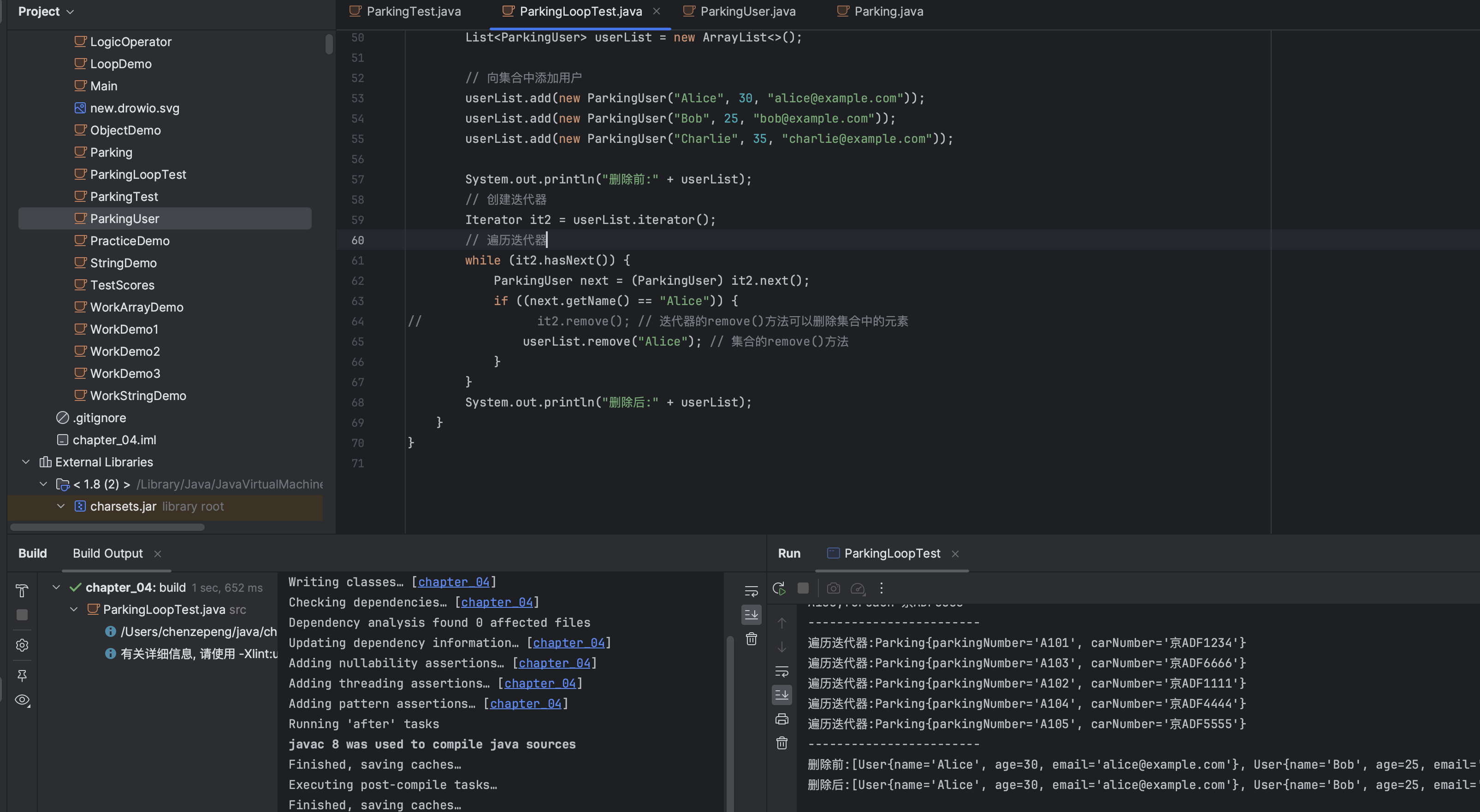The image size is (1480, 812).
Task: Click the down arrow in Run console gutter
Action: tap(781, 647)
